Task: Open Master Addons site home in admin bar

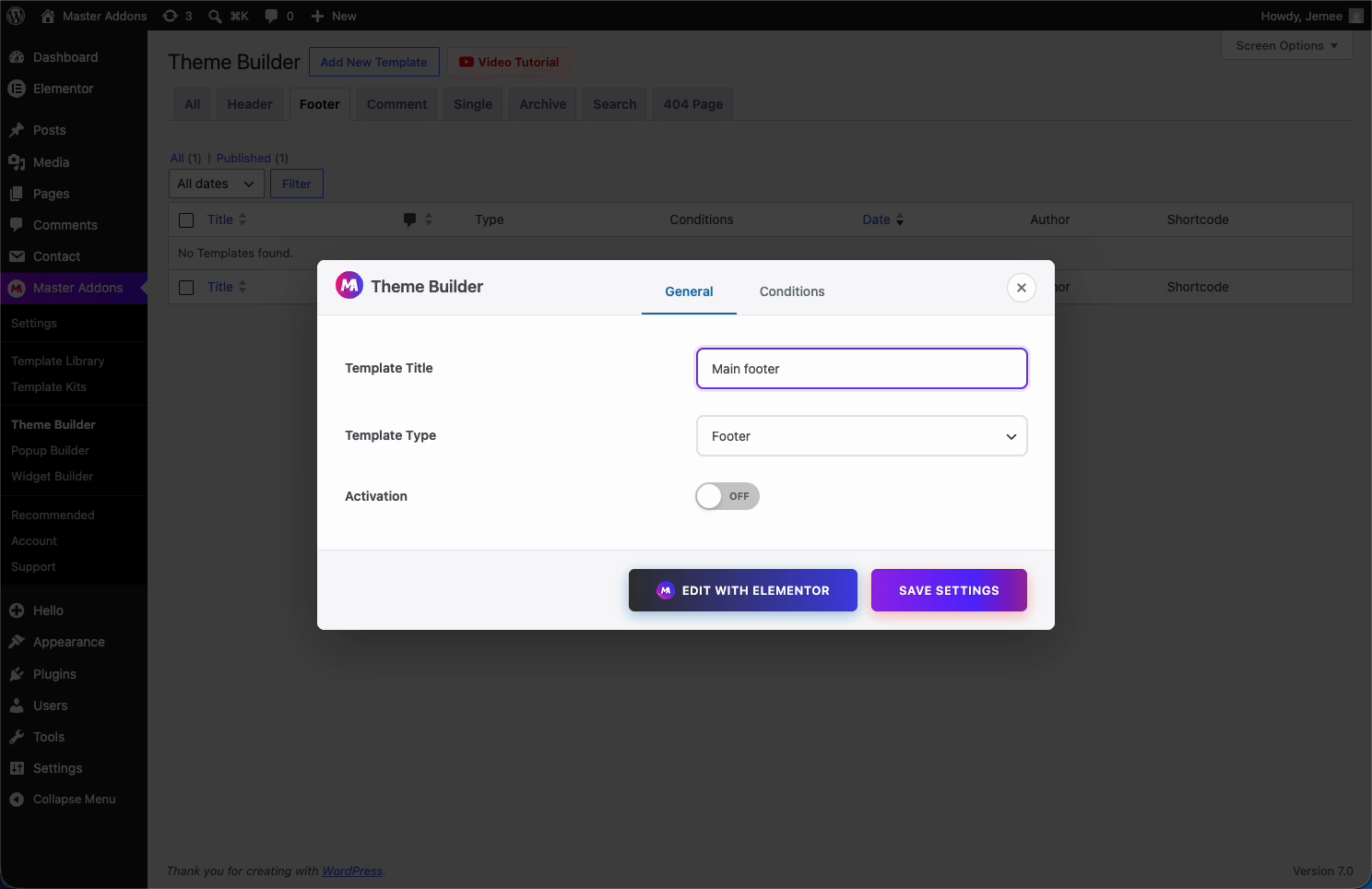Action: 94,16
